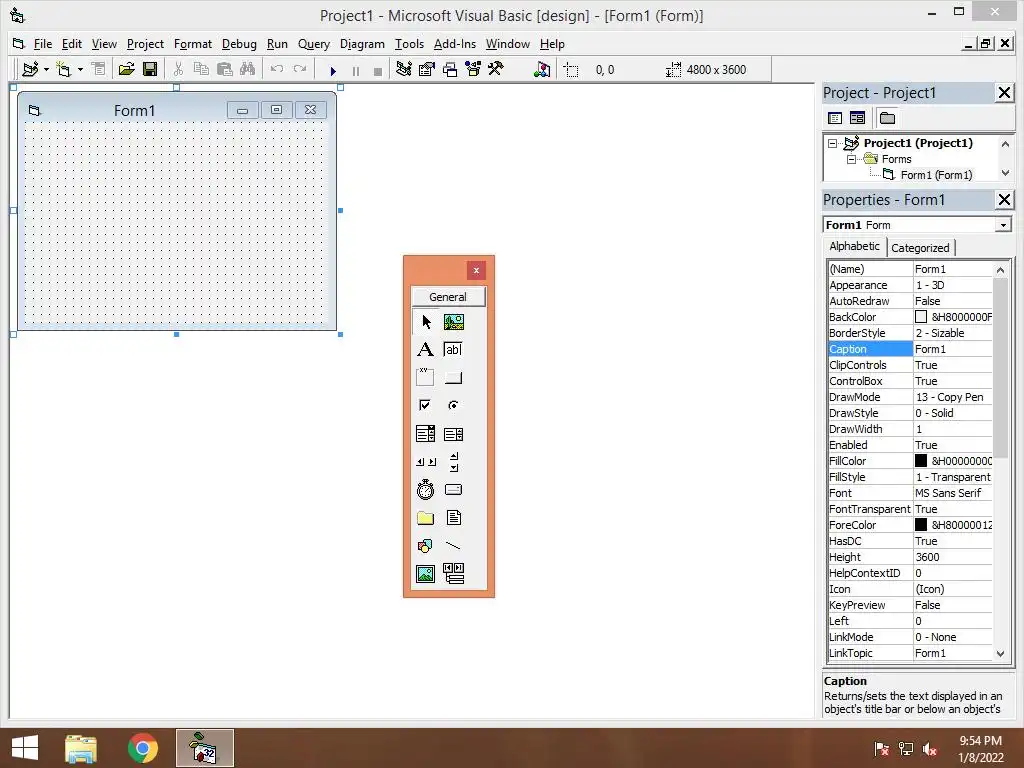1024x768 pixels.
Task: Collapse the Forms folder node
Action: (x=851, y=159)
